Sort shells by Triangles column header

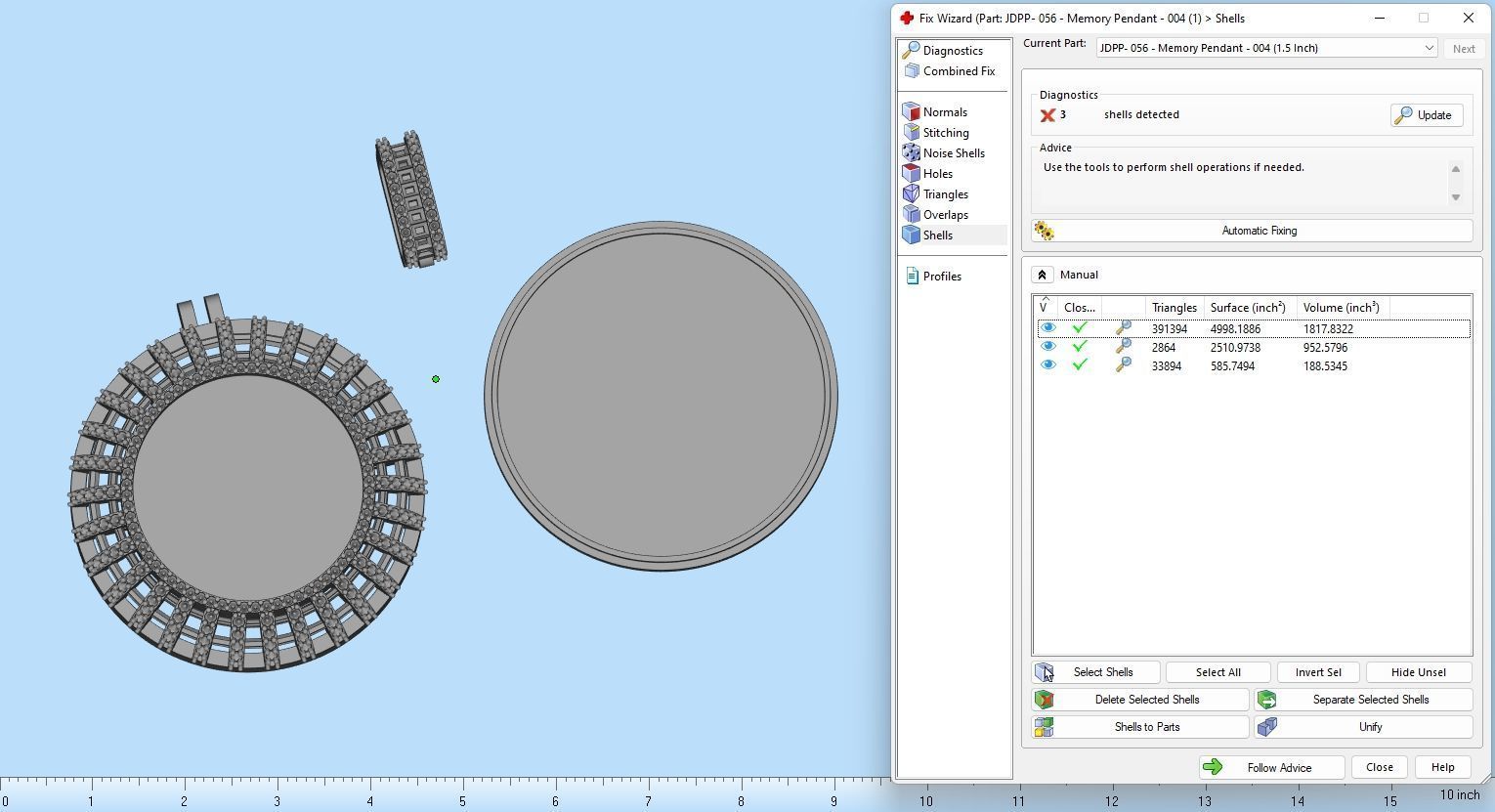click(1175, 307)
